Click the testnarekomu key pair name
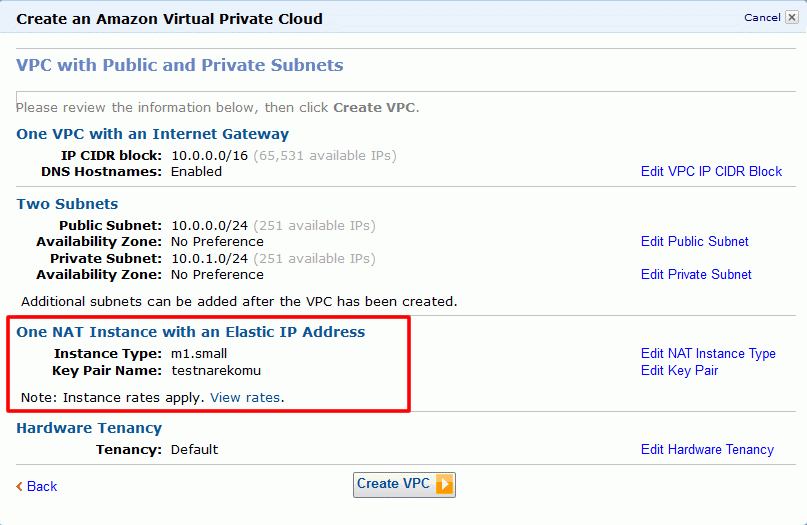 [216, 371]
